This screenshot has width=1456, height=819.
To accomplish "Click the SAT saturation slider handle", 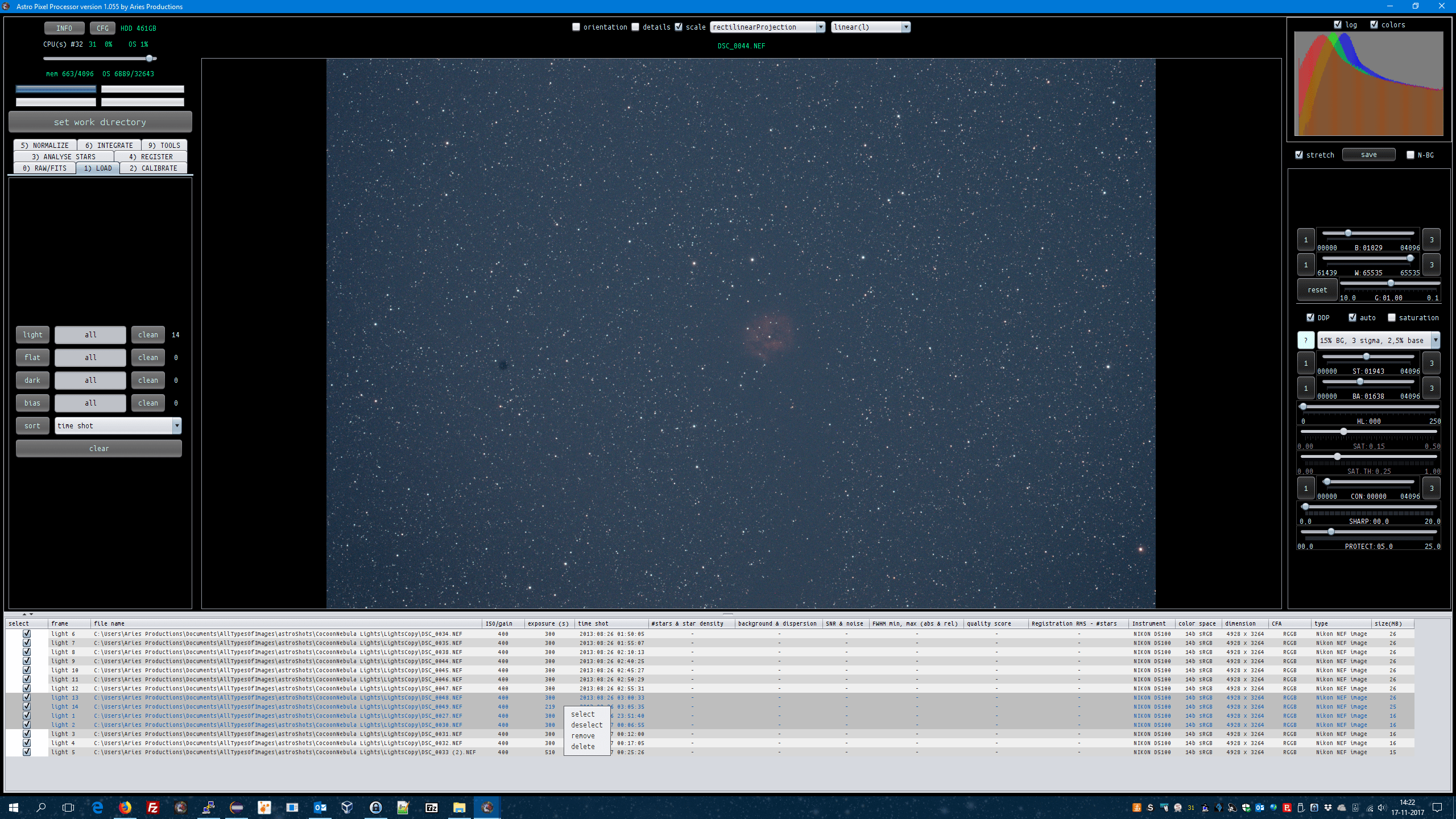I will click(1343, 432).
